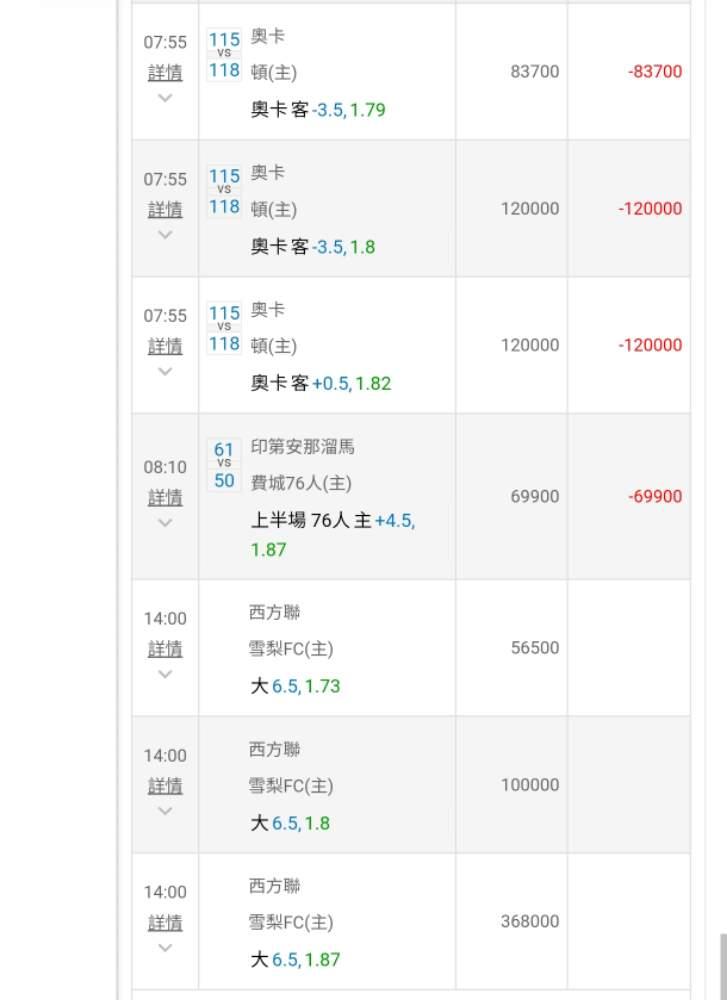727x1000 pixels.
Task: Expand the chevron on the 368000 row
Action: tap(165, 947)
